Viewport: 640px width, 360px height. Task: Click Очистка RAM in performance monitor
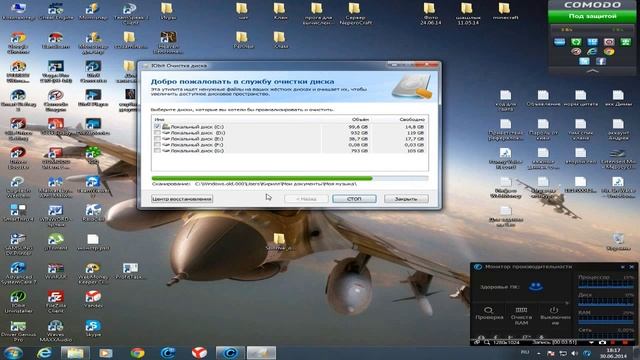521,316
